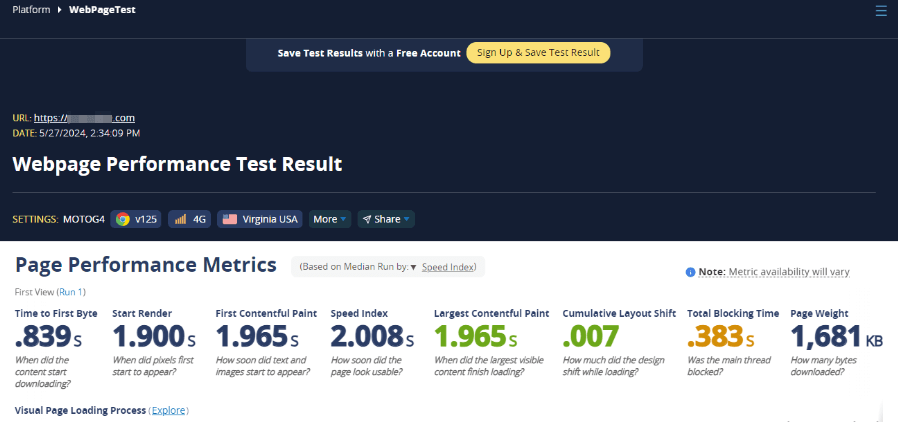
Task: Open the Explore link
Action: tap(168, 411)
